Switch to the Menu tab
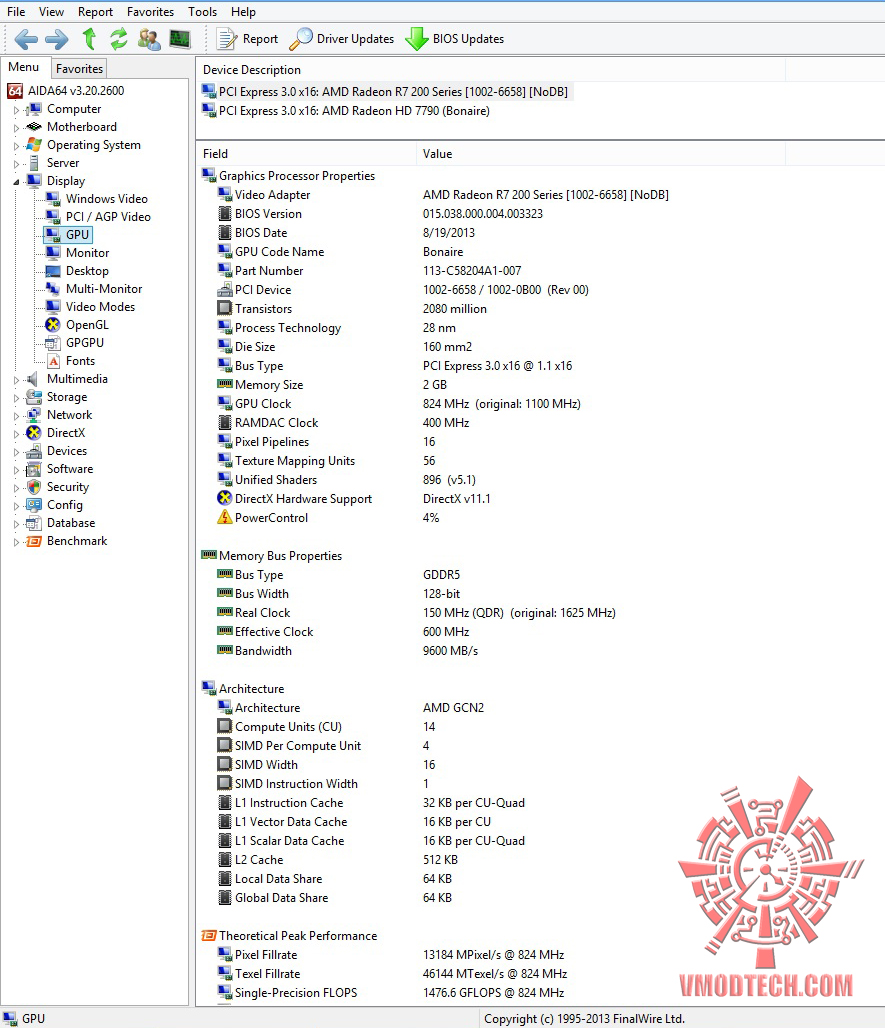 tap(24, 67)
